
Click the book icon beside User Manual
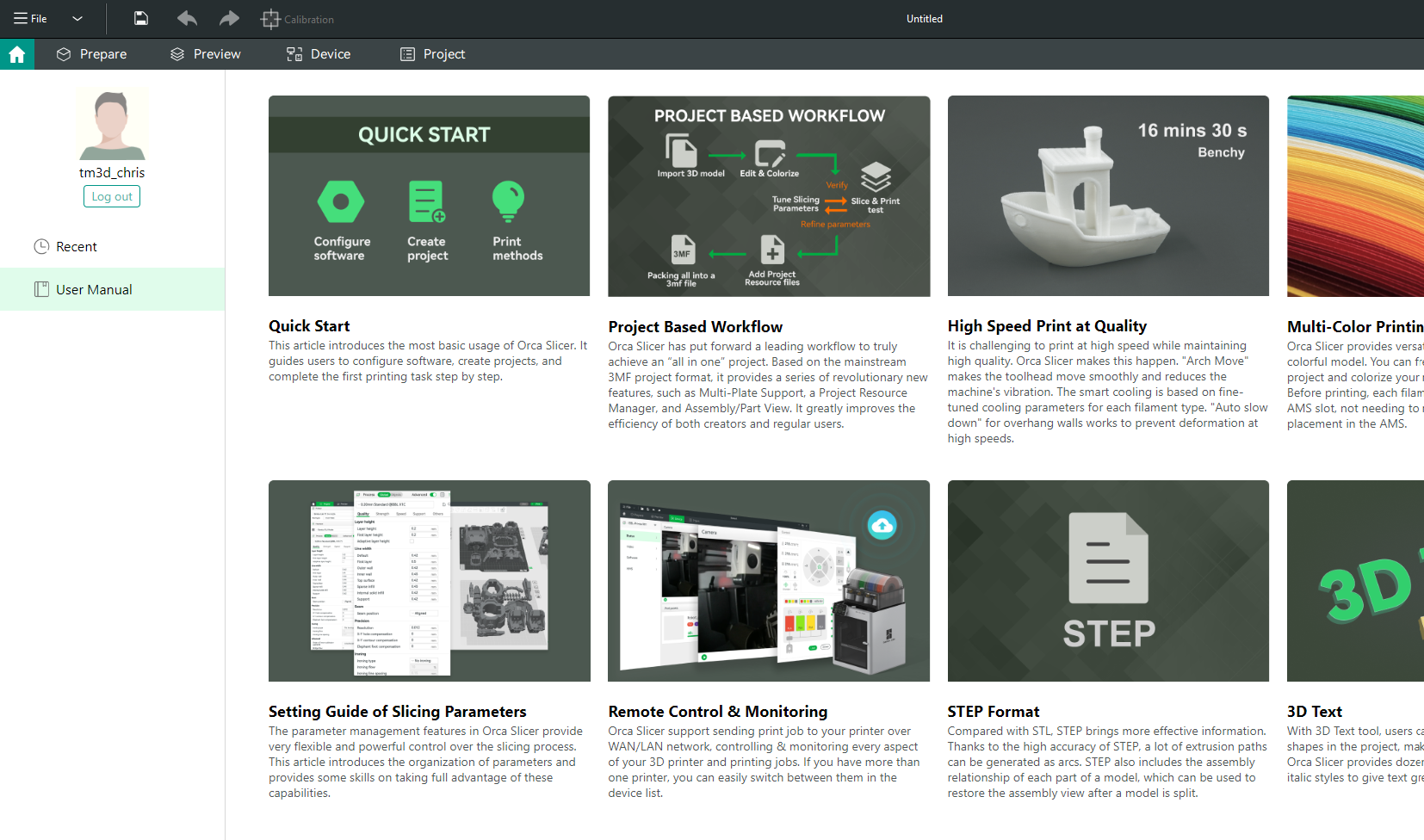coord(41,289)
